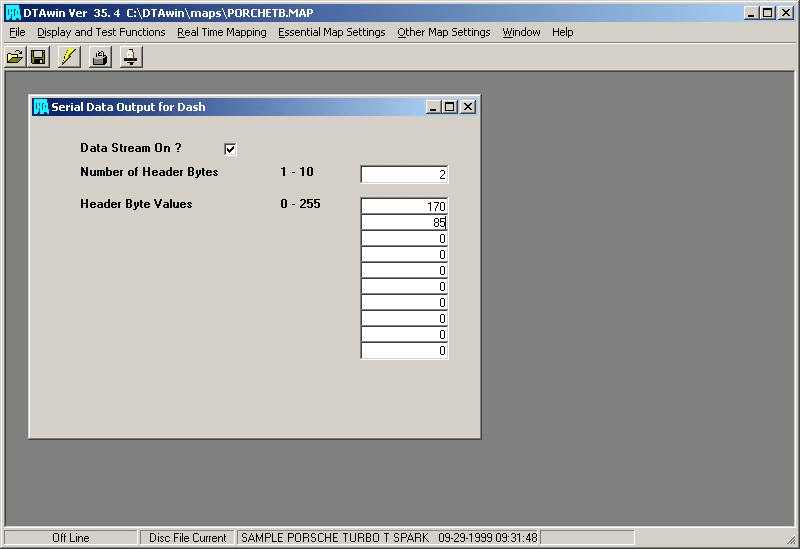
Task: Open Display and Test Functions menu
Action: click(x=101, y=32)
